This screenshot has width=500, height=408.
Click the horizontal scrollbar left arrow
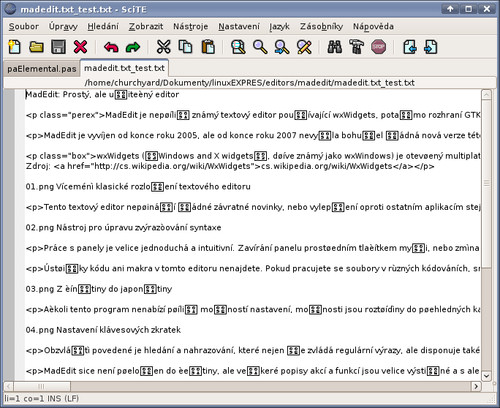tap(8, 386)
